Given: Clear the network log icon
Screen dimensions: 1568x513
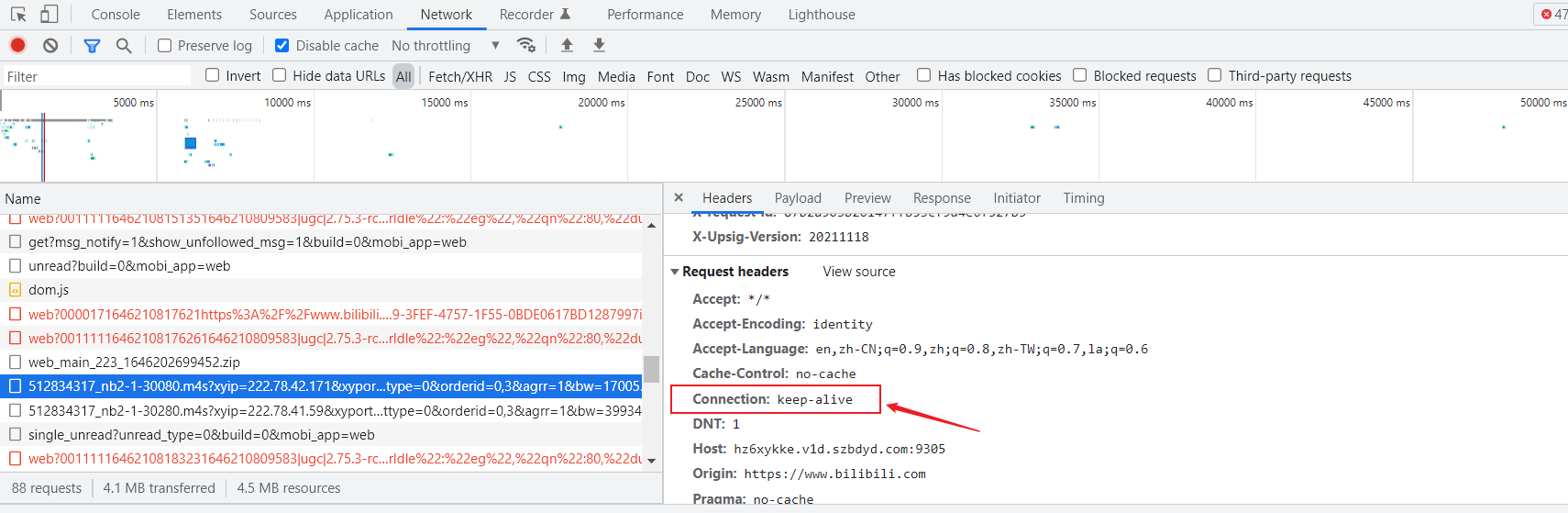Looking at the screenshot, I should point(50,45).
